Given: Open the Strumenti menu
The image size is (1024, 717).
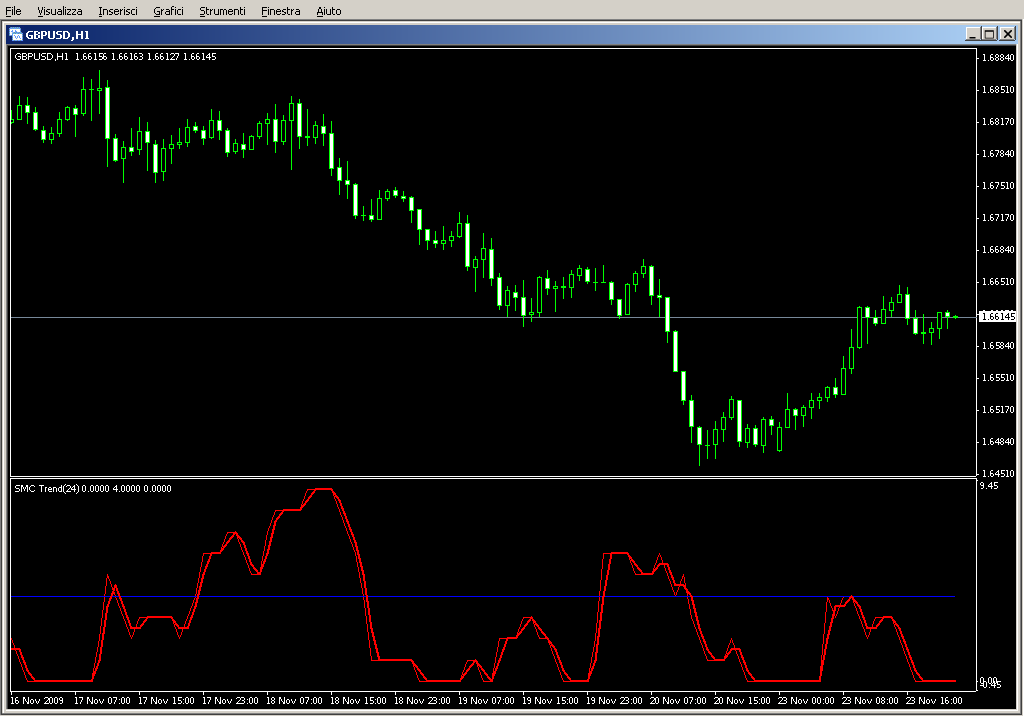Looking at the screenshot, I should 223,11.
